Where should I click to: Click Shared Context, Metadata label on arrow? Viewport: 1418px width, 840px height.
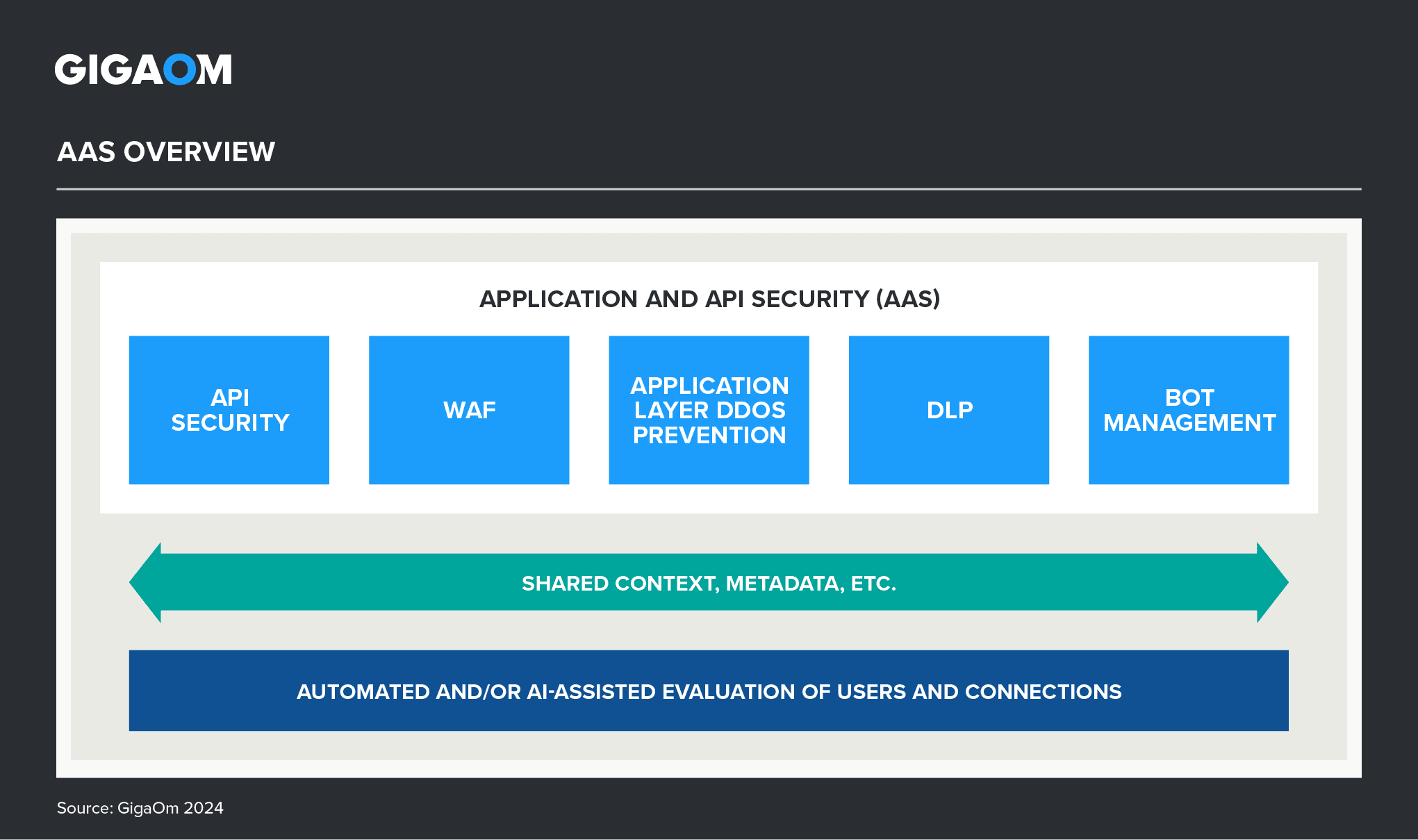[x=709, y=583]
